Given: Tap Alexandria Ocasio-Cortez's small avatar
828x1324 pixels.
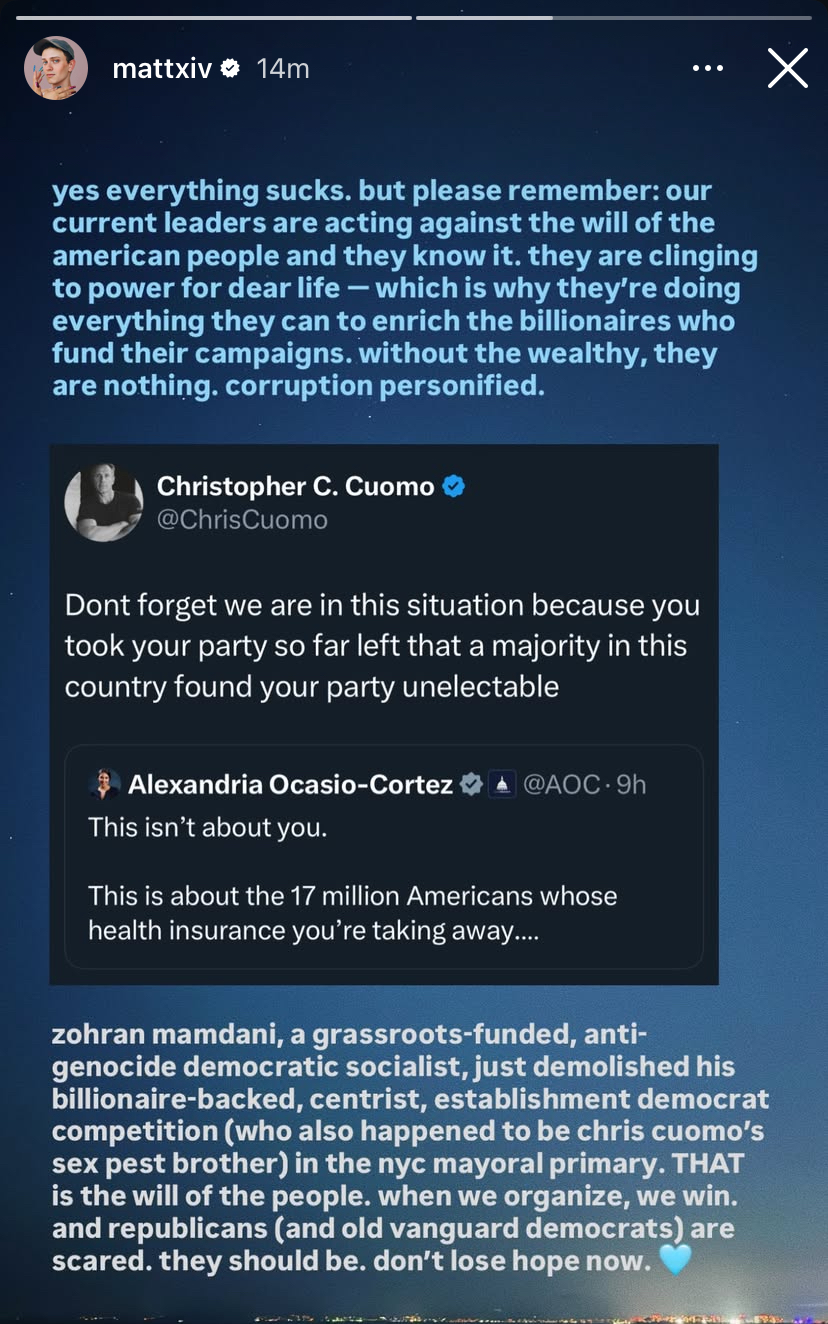Looking at the screenshot, I should (104, 784).
